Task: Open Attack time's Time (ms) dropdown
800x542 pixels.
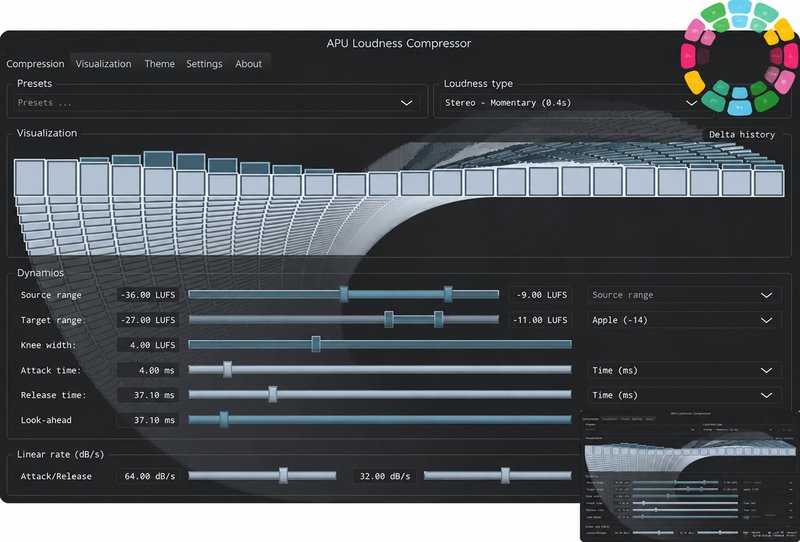Action: pos(684,370)
